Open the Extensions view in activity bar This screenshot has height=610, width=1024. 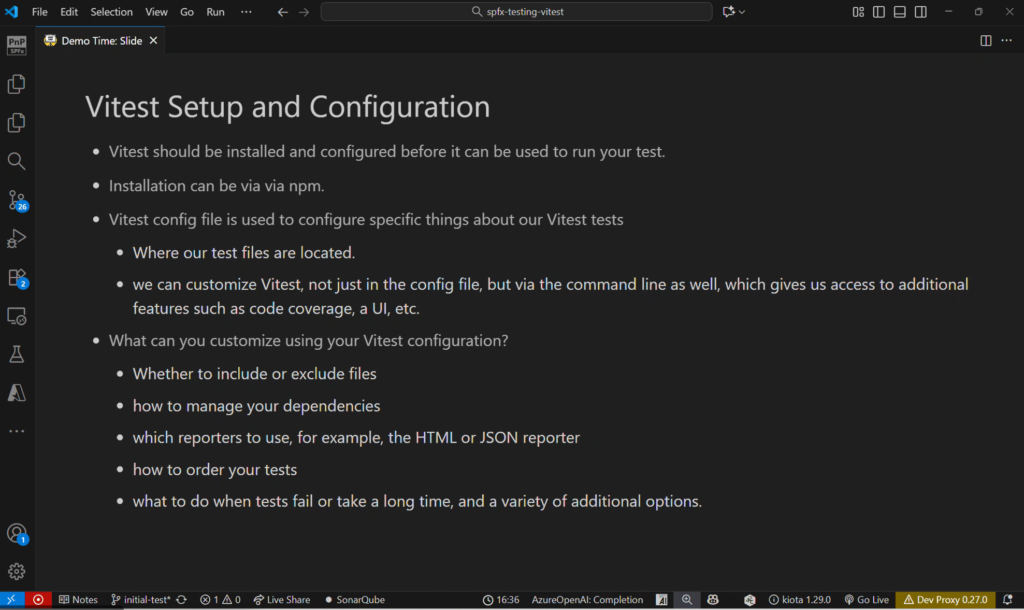pos(17,277)
